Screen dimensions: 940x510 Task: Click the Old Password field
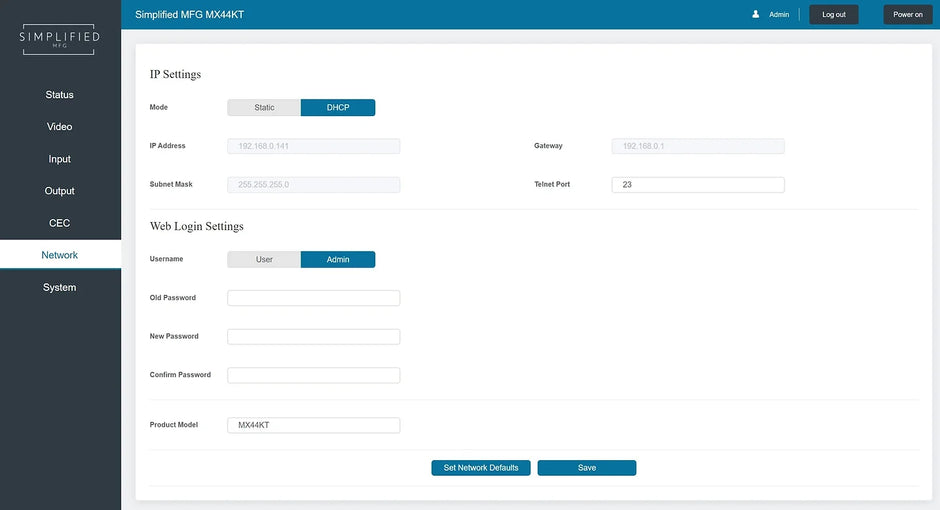(x=314, y=298)
